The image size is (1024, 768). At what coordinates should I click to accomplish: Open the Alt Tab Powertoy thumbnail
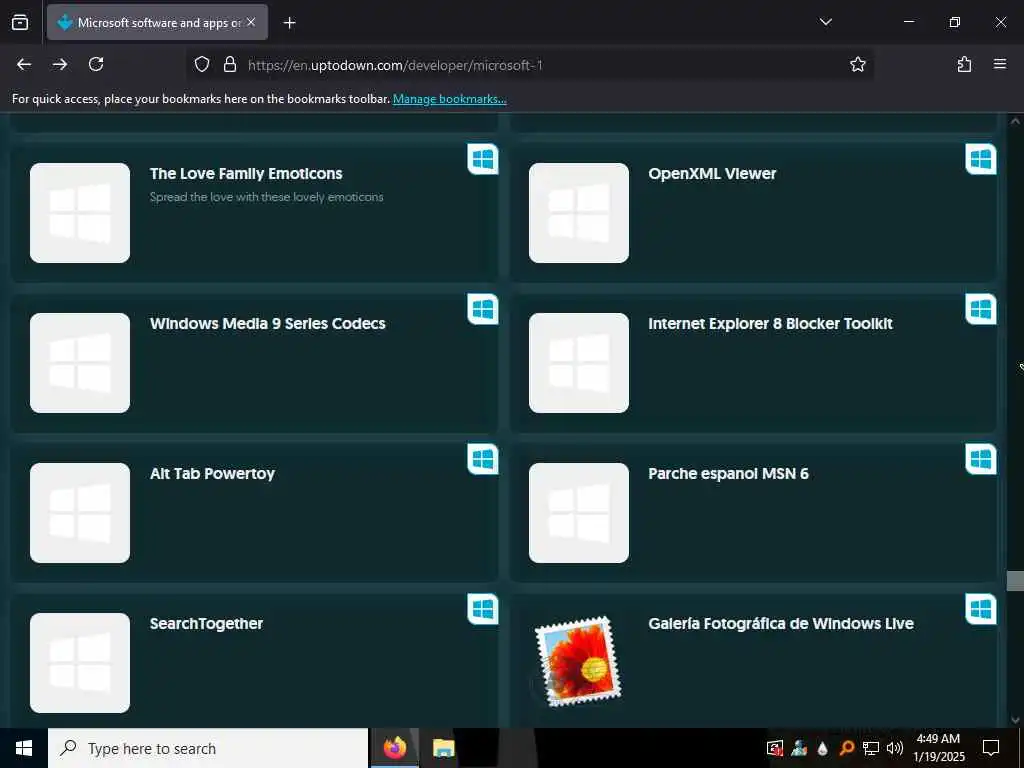pos(80,513)
